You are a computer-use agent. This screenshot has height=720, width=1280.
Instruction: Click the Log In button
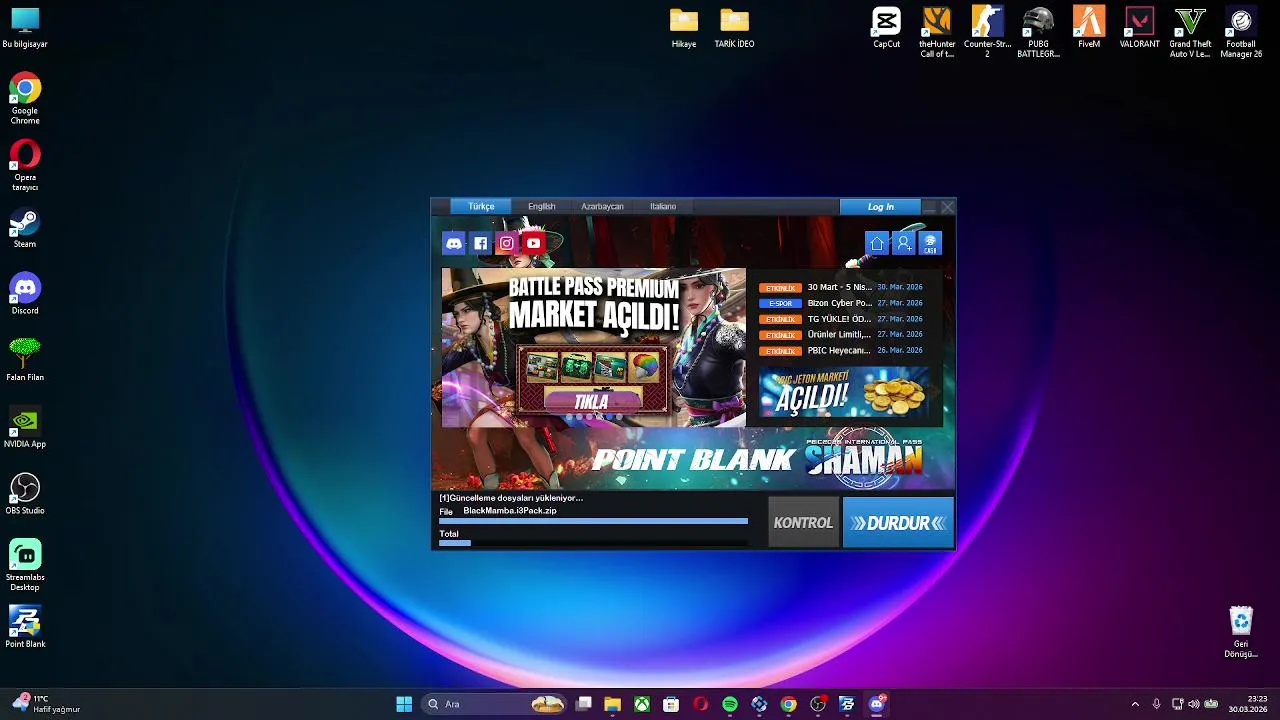[881, 206]
